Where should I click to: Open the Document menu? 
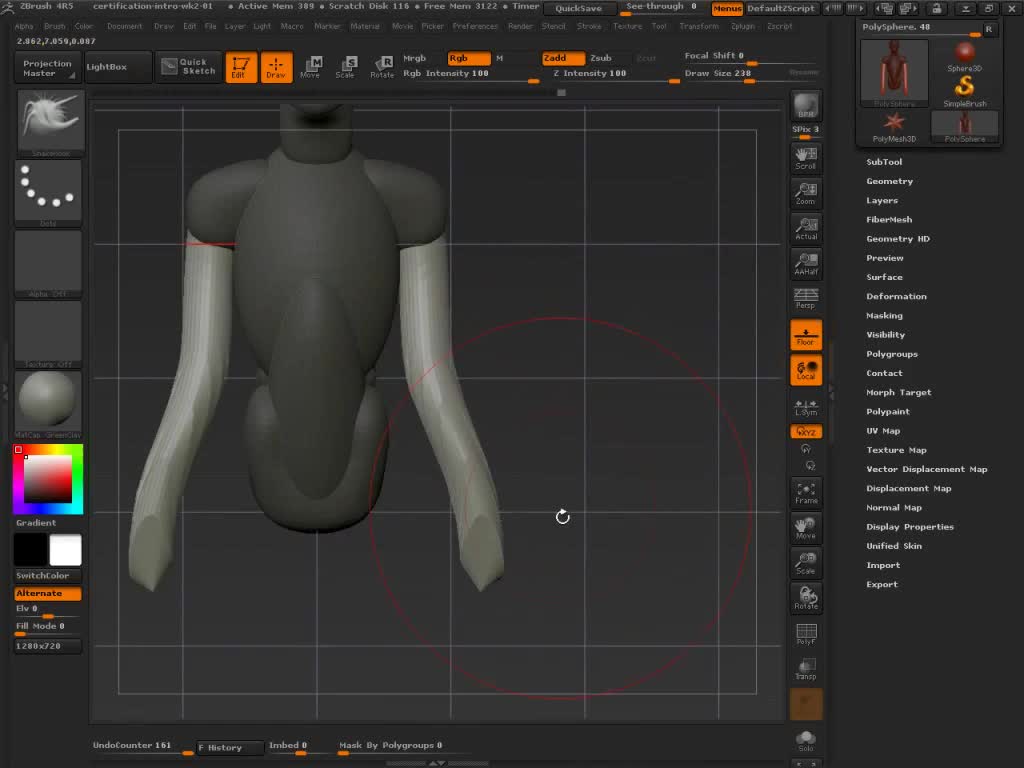click(x=124, y=26)
